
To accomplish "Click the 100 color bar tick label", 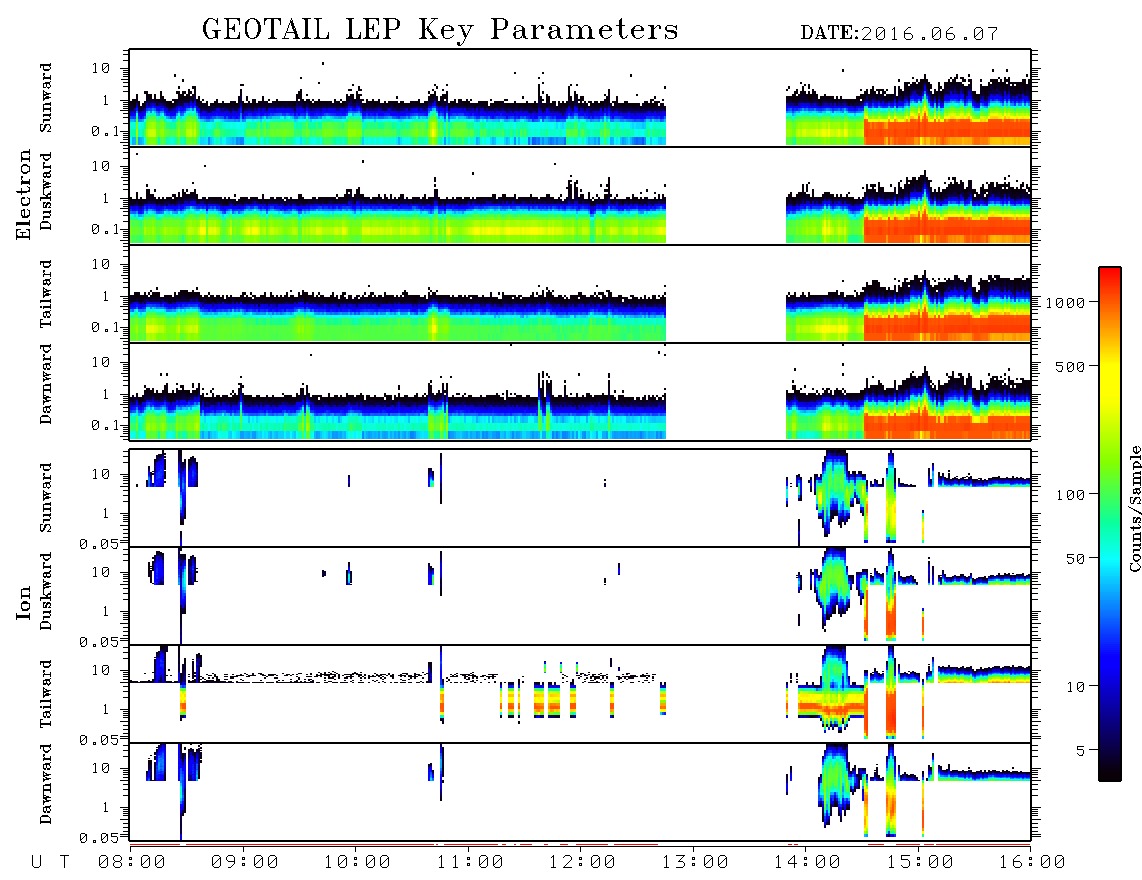I will 1070,495.
